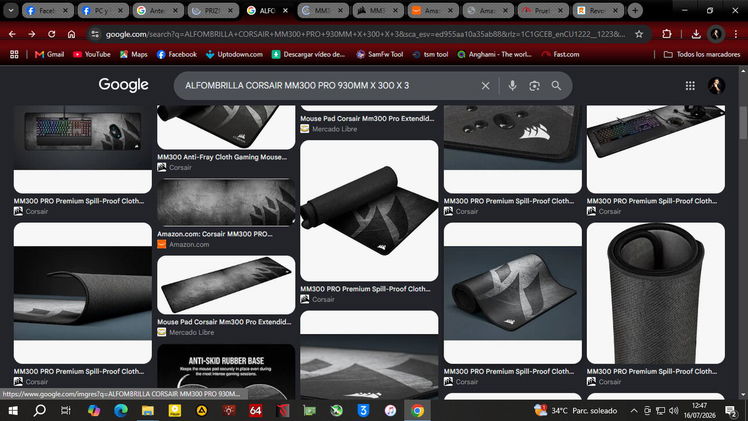Image resolution: width=748 pixels, height=421 pixels.
Task: Bookmark this page with star icon
Action: pyautogui.click(x=639, y=34)
